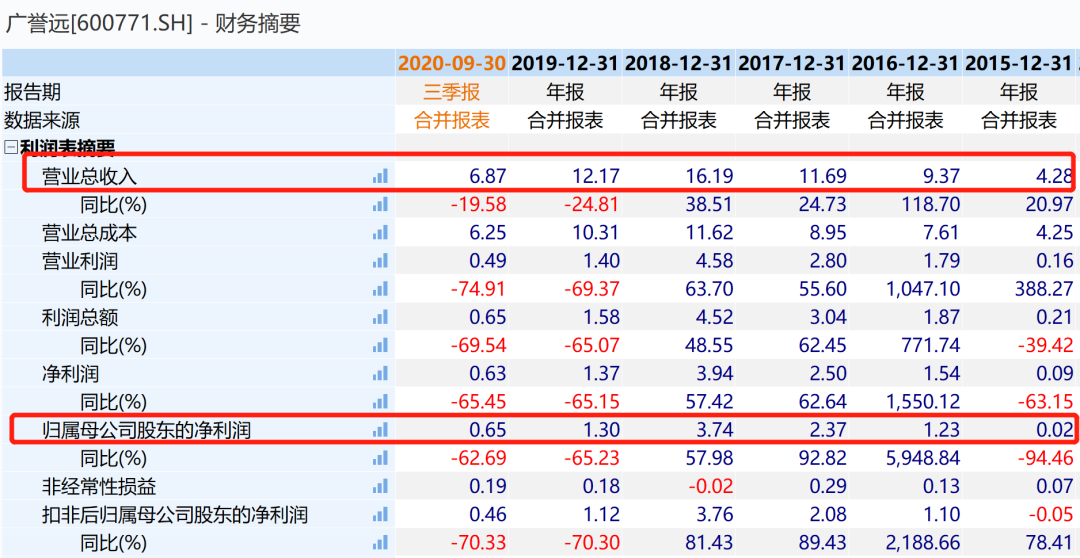The image size is (1080, 558).
Task: Select the 扣非后归属母公司股东的净利润 row label
Action: click(175, 515)
